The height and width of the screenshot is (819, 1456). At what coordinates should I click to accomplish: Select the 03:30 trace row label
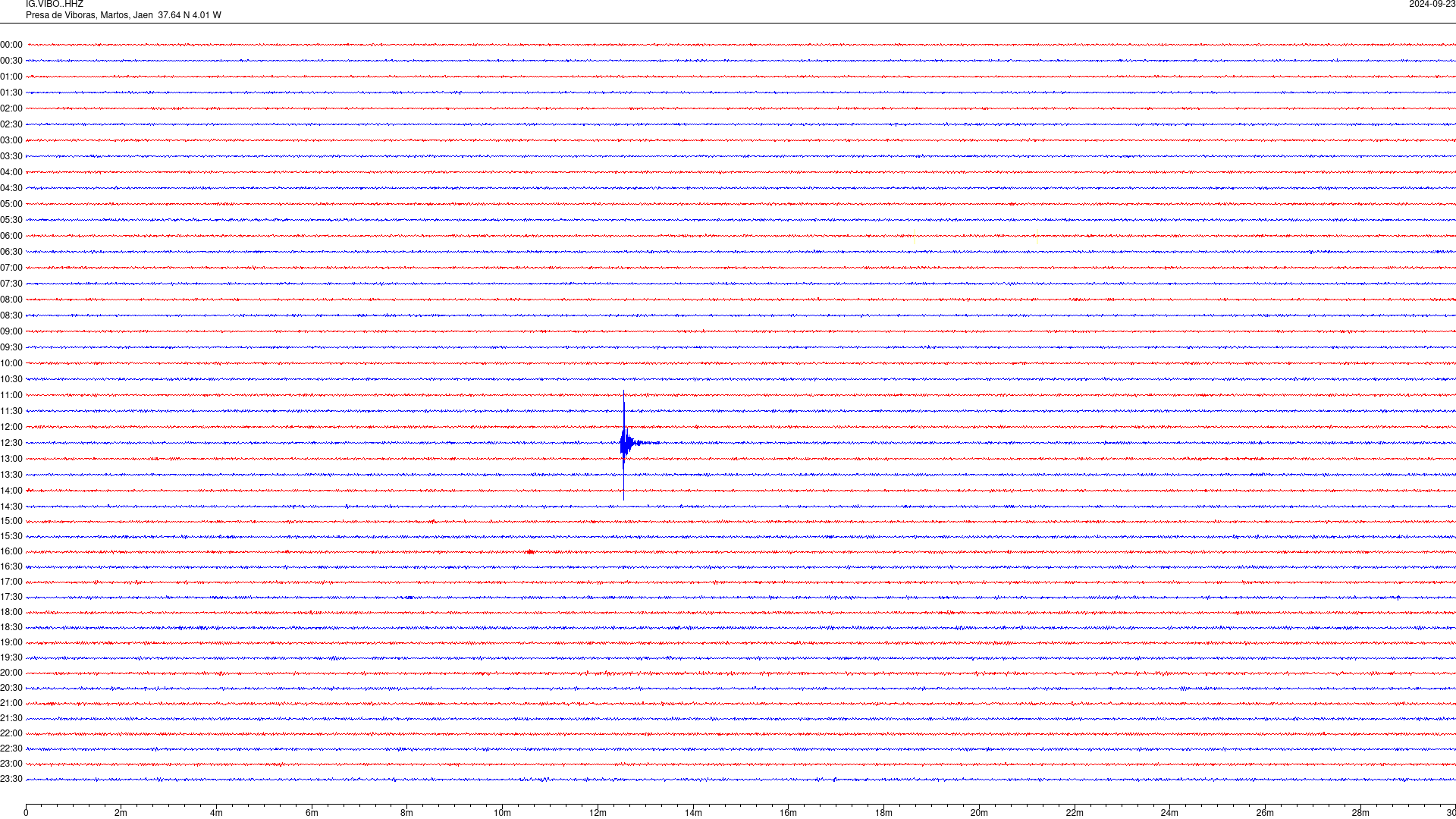(11, 156)
